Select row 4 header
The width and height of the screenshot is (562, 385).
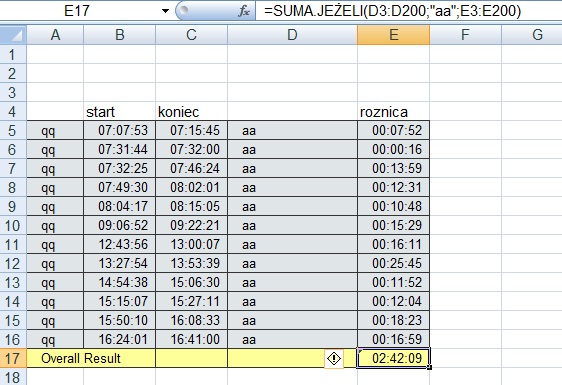(13, 111)
